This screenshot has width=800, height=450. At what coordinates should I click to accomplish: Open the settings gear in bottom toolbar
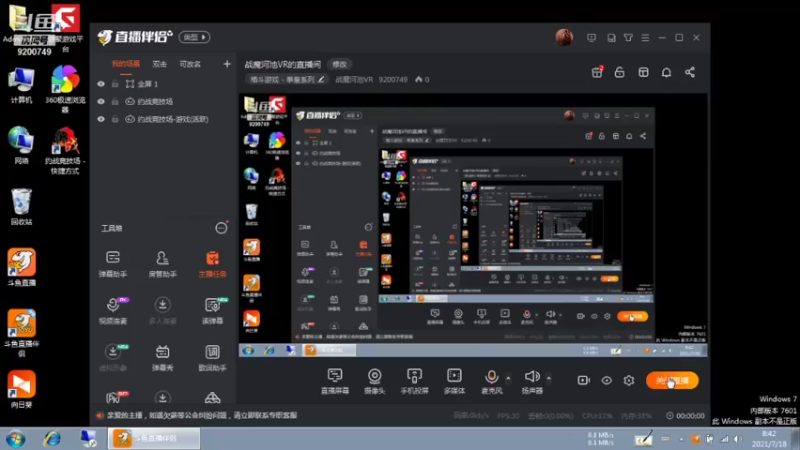(629, 381)
